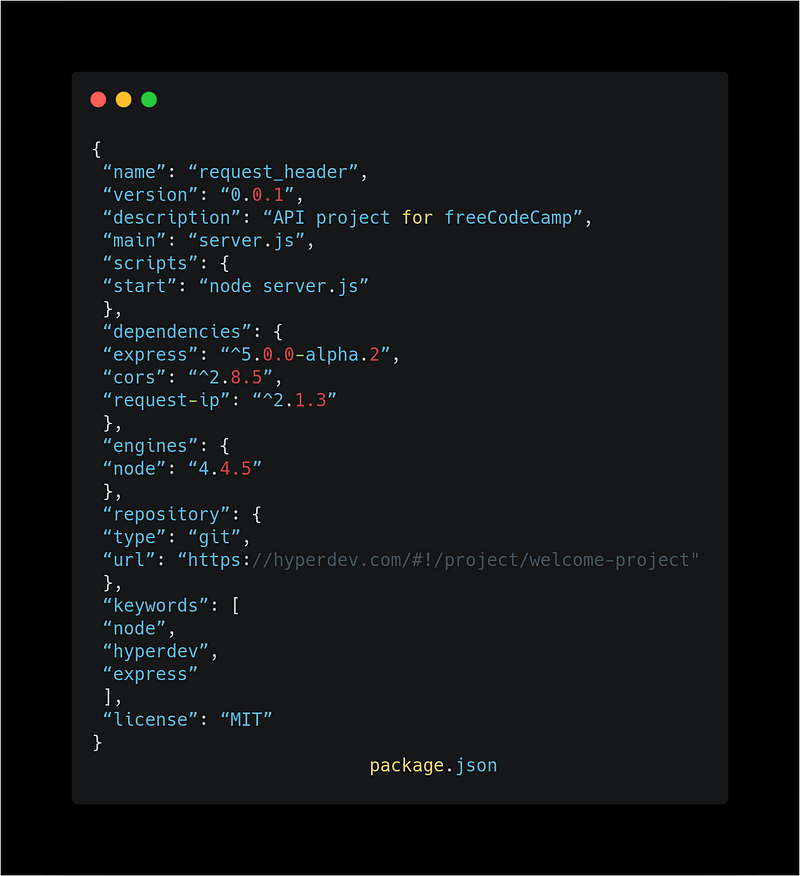Click the opening bracket after "keywords"

(x=236, y=606)
